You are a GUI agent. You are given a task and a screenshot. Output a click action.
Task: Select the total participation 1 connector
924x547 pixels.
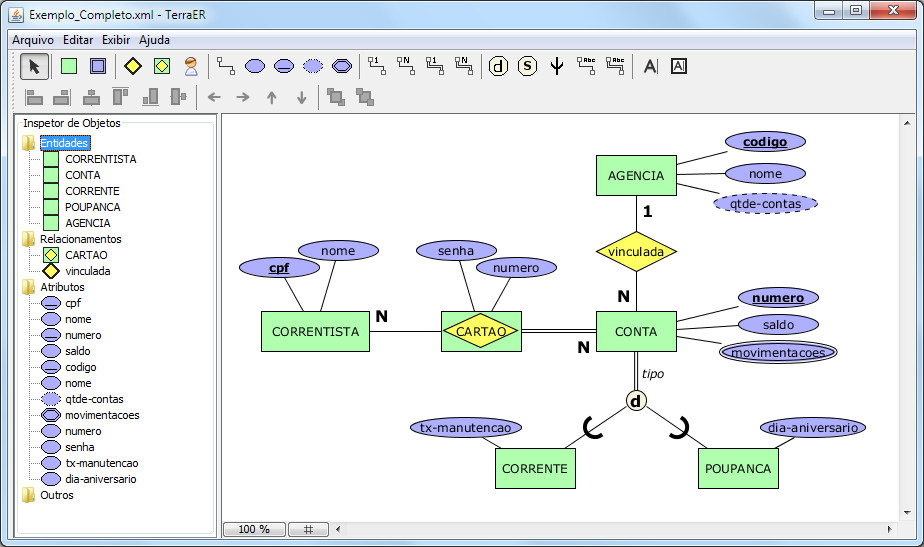point(435,66)
